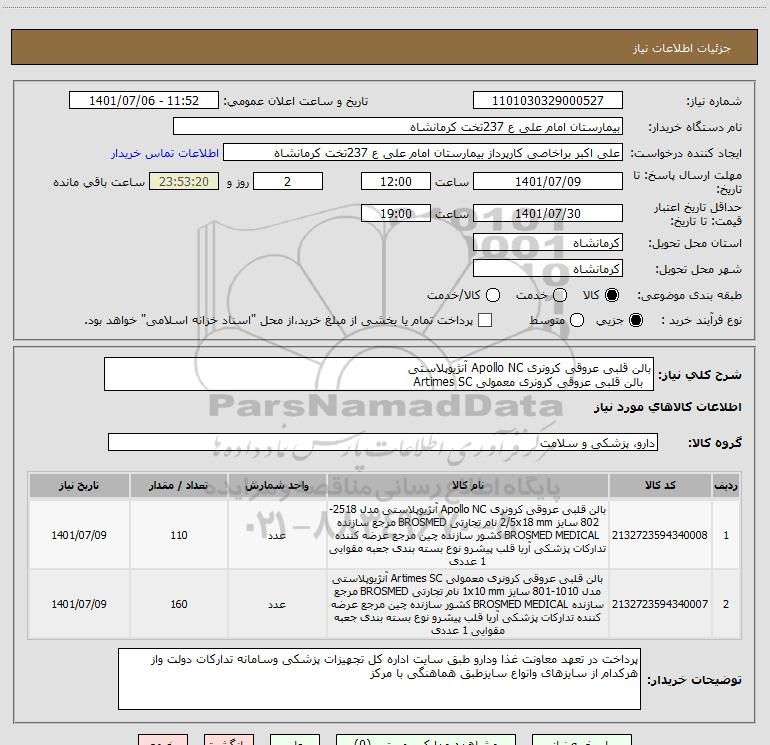Click the request creator field علی اکبر براخاصی
Viewport: 770px width, 745px height.
[x=423, y=153]
